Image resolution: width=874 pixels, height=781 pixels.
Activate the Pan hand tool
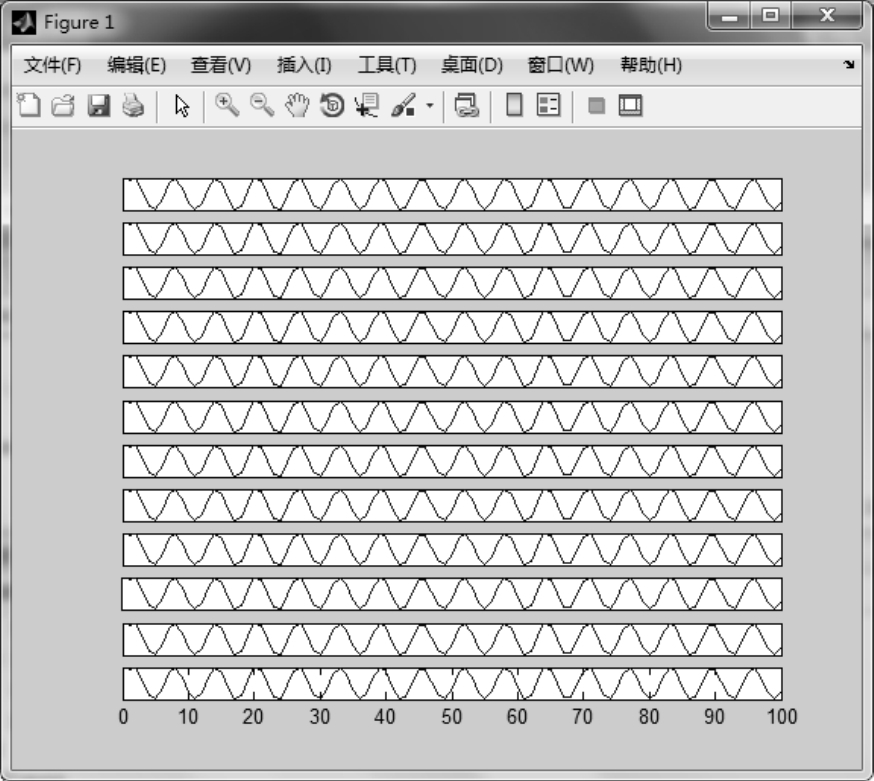(x=297, y=106)
